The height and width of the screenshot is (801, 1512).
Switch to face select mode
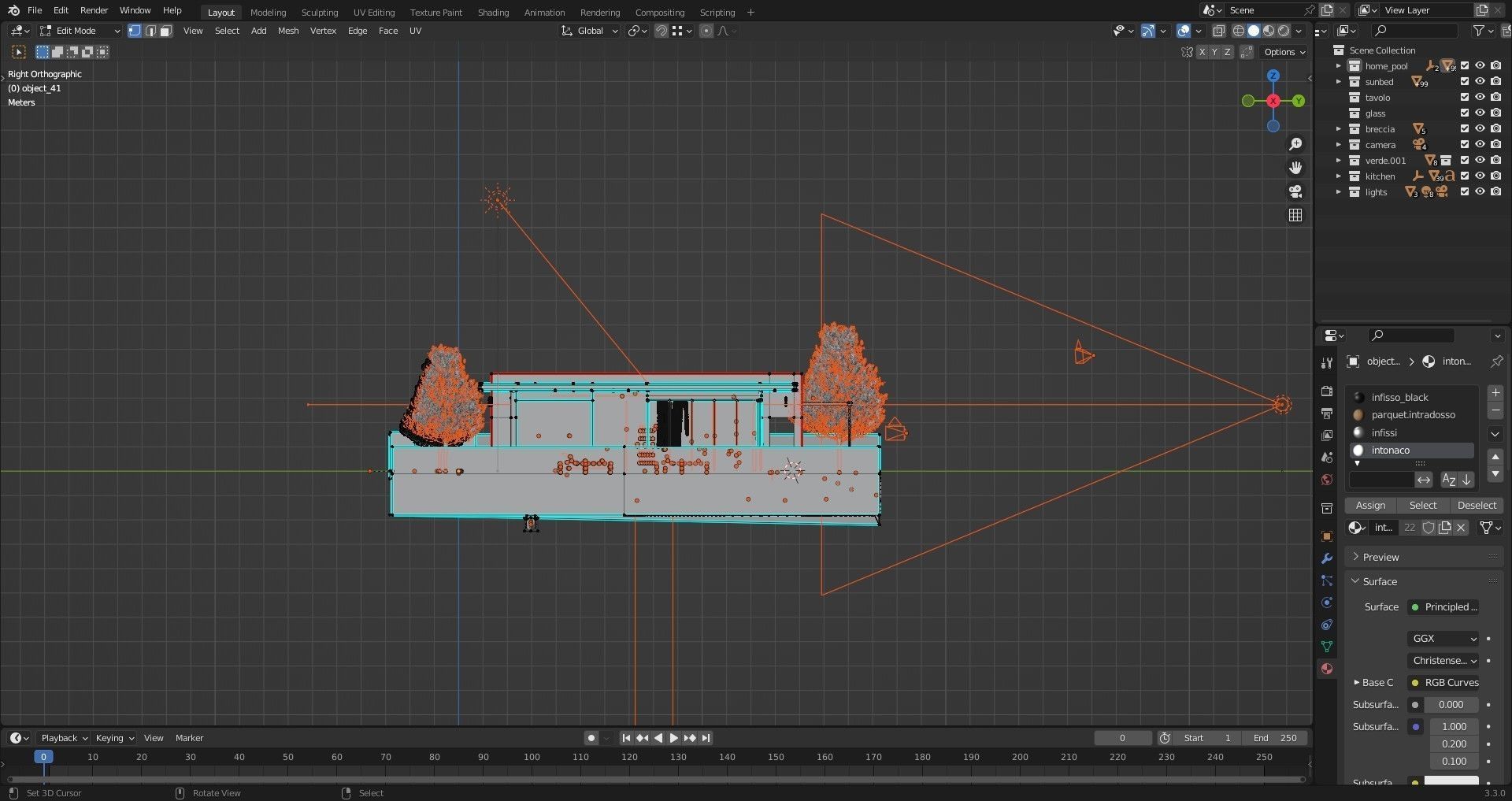[x=165, y=31]
